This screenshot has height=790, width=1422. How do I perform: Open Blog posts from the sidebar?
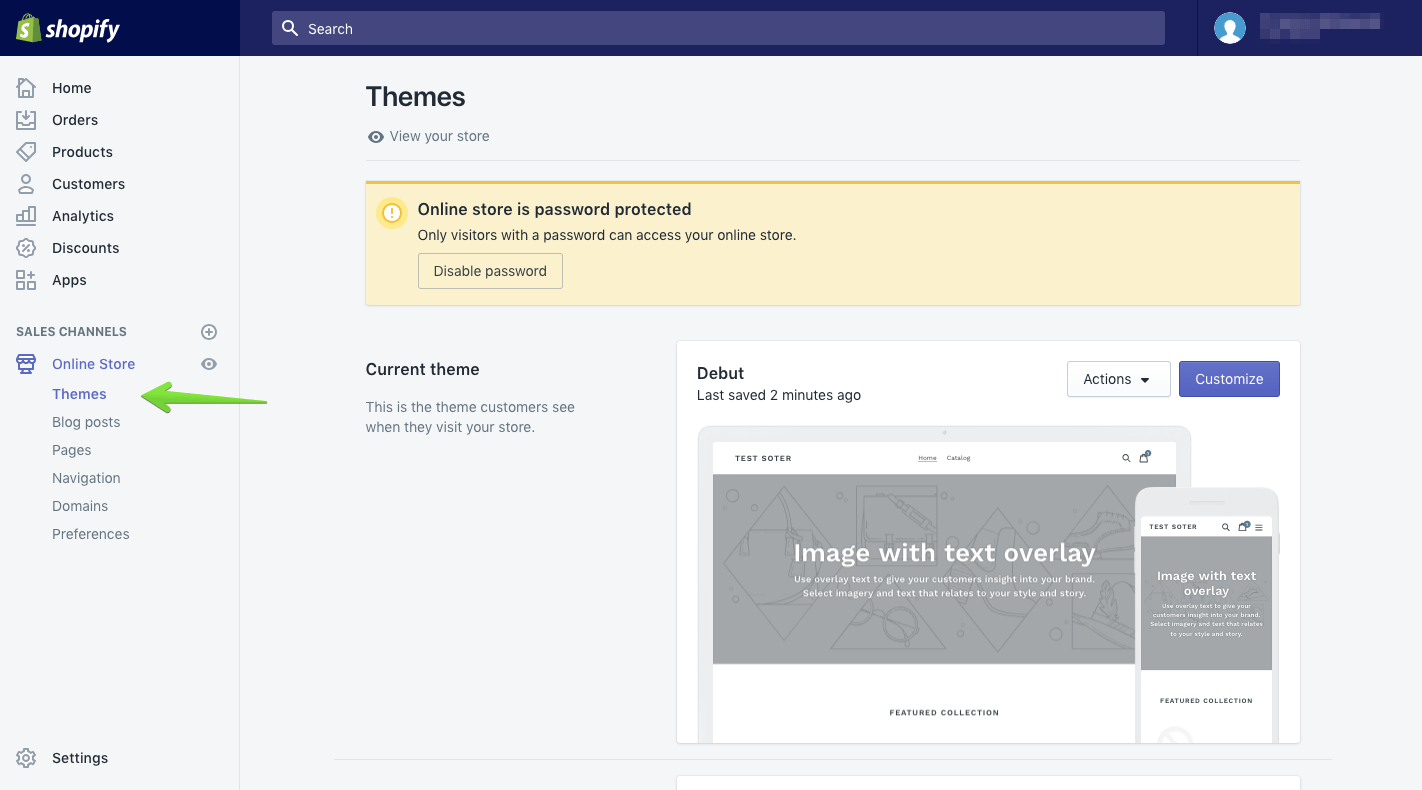(x=86, y=421)
